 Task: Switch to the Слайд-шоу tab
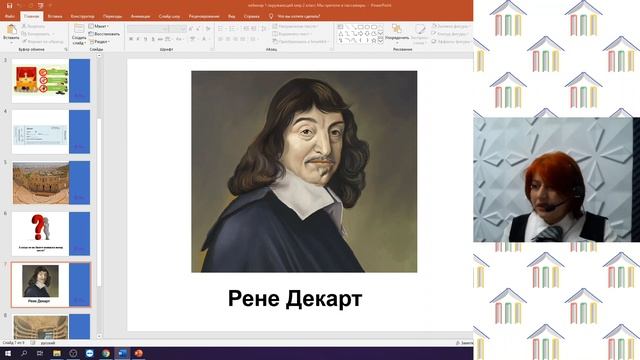tap(169, 16)
